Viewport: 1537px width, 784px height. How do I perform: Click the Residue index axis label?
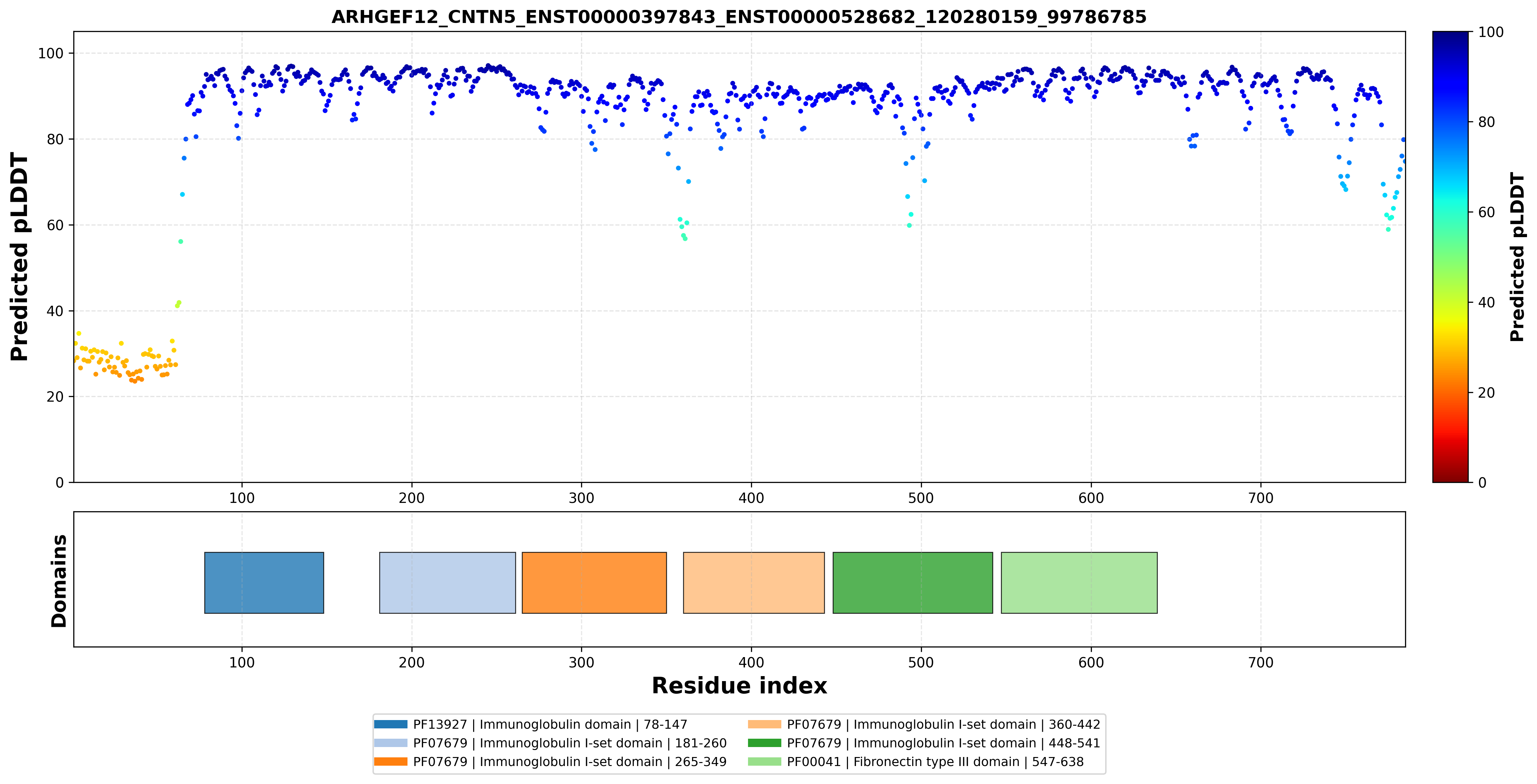(x=739, y=686)
